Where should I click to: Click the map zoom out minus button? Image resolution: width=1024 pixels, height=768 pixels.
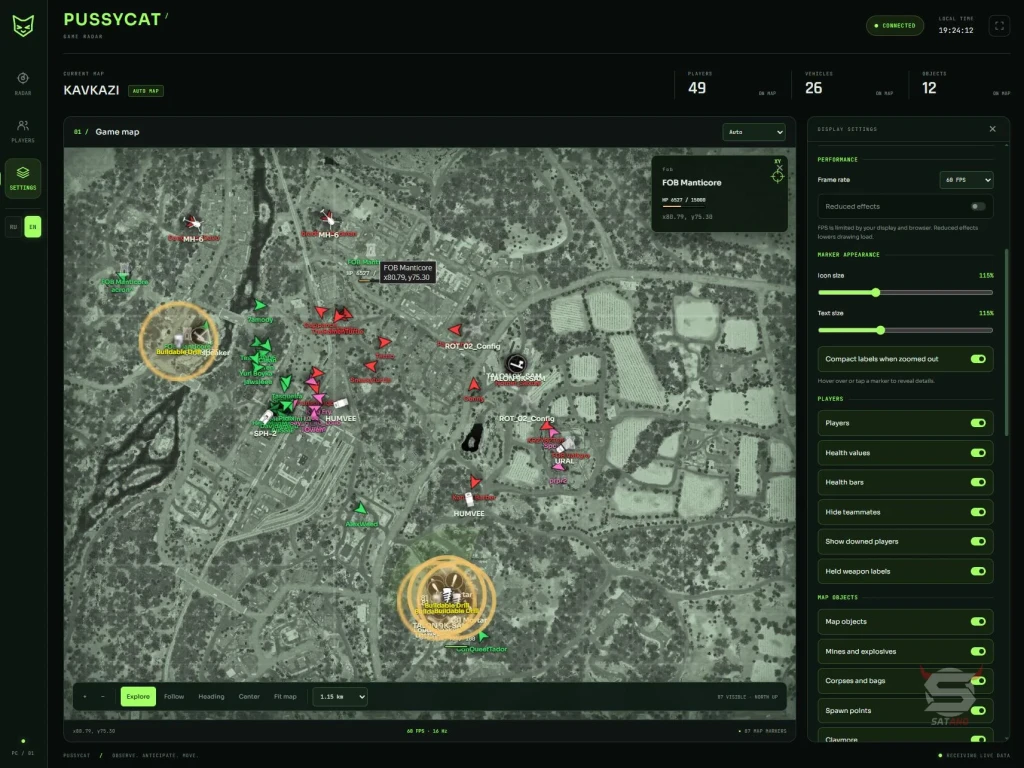tap(103, 697)
